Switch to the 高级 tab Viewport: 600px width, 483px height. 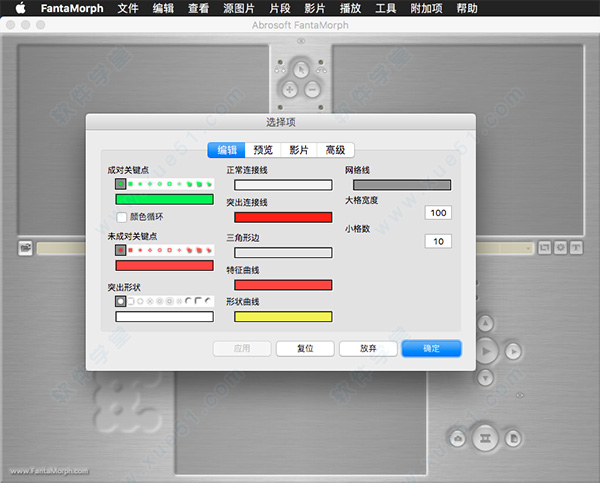click(x=335, y=150)
